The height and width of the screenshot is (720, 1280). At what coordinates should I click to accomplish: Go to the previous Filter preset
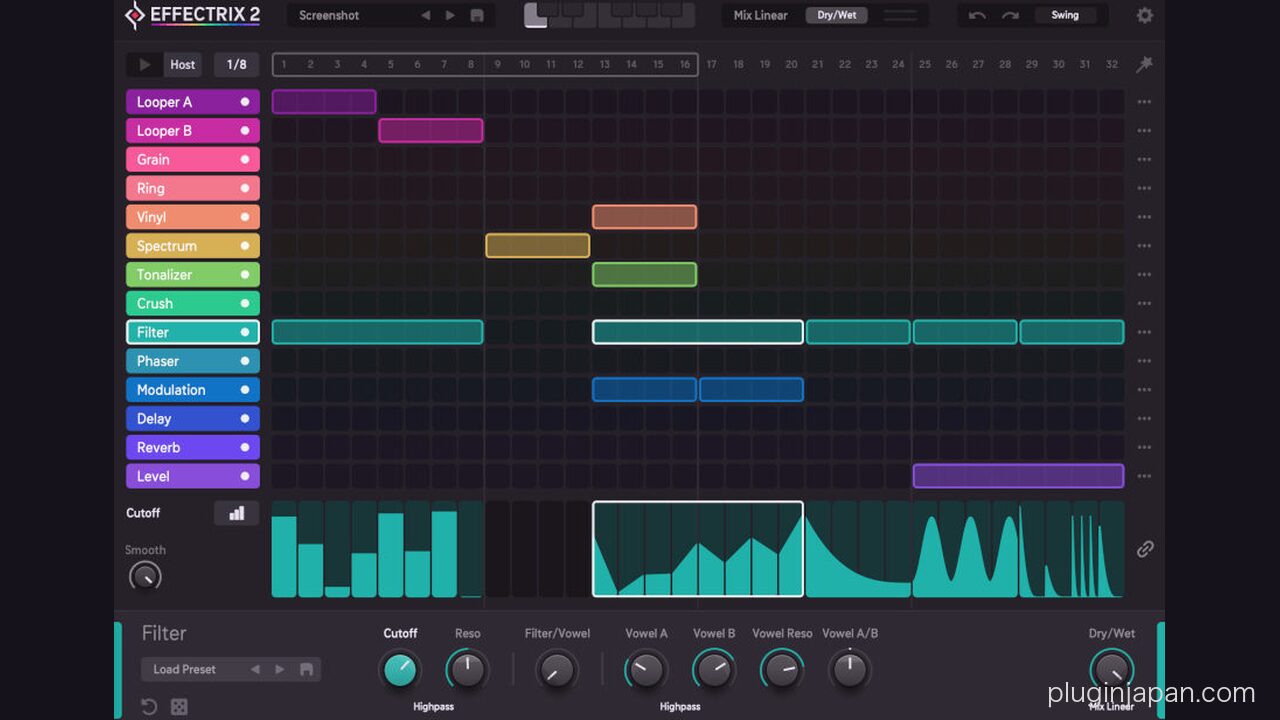coord(255,669)
